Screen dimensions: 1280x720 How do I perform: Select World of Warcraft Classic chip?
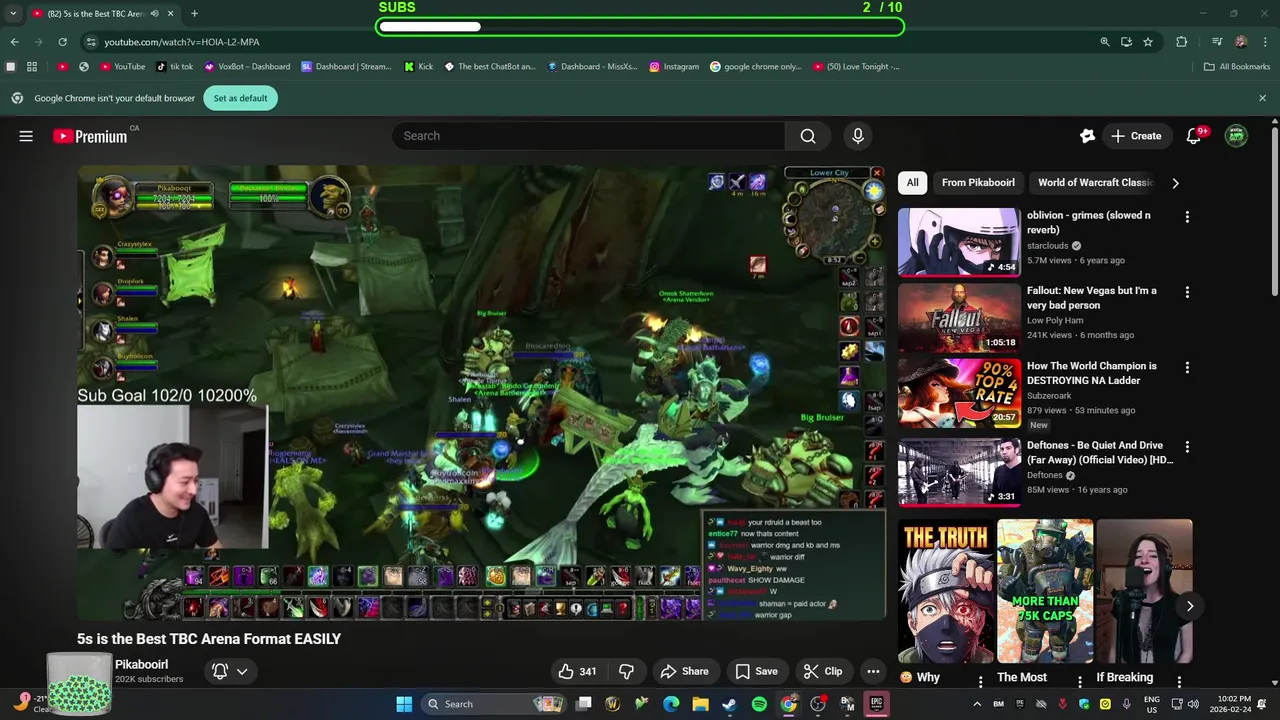coord(1095,183)
